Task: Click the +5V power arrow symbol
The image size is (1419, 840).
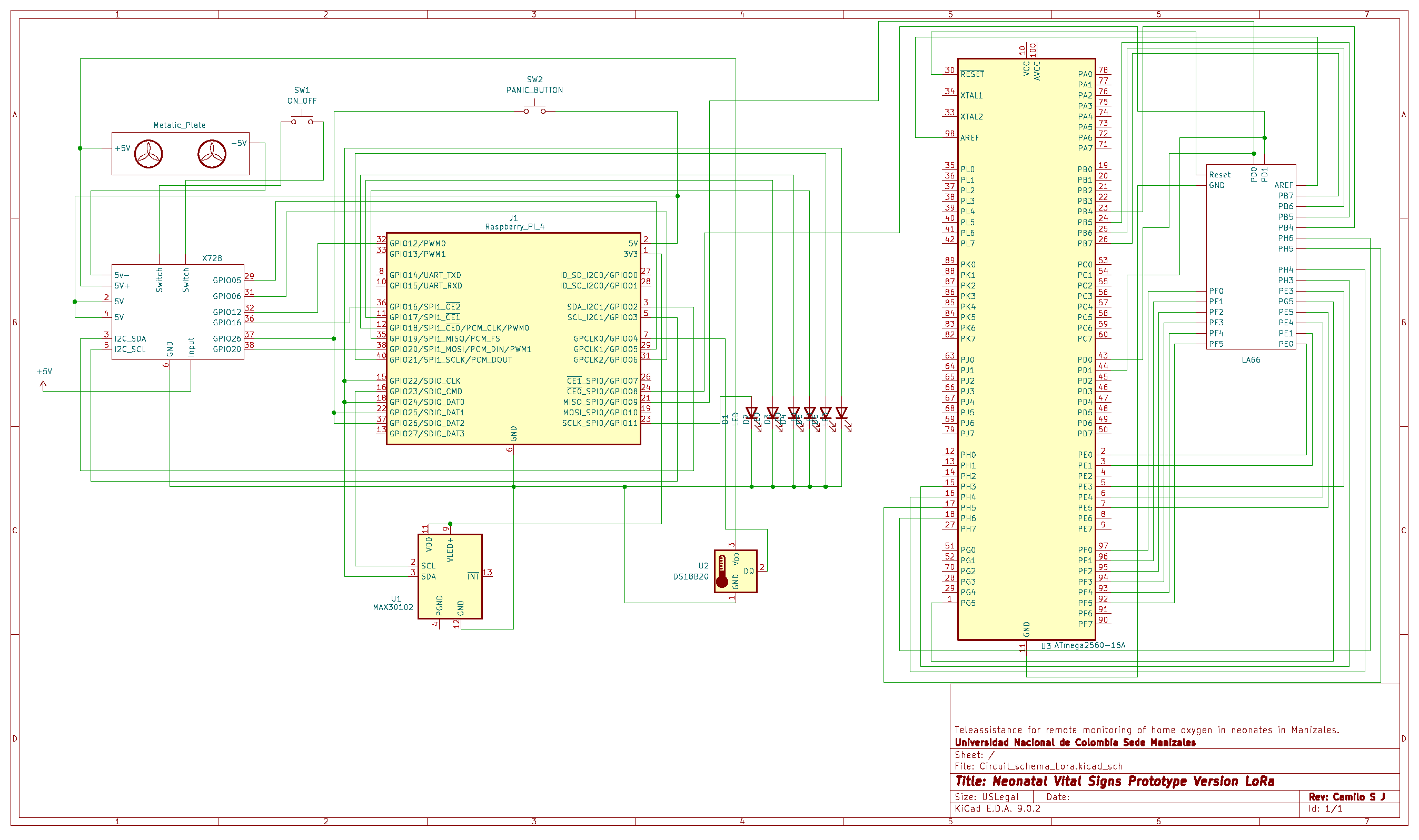Action: coord(43,385)
